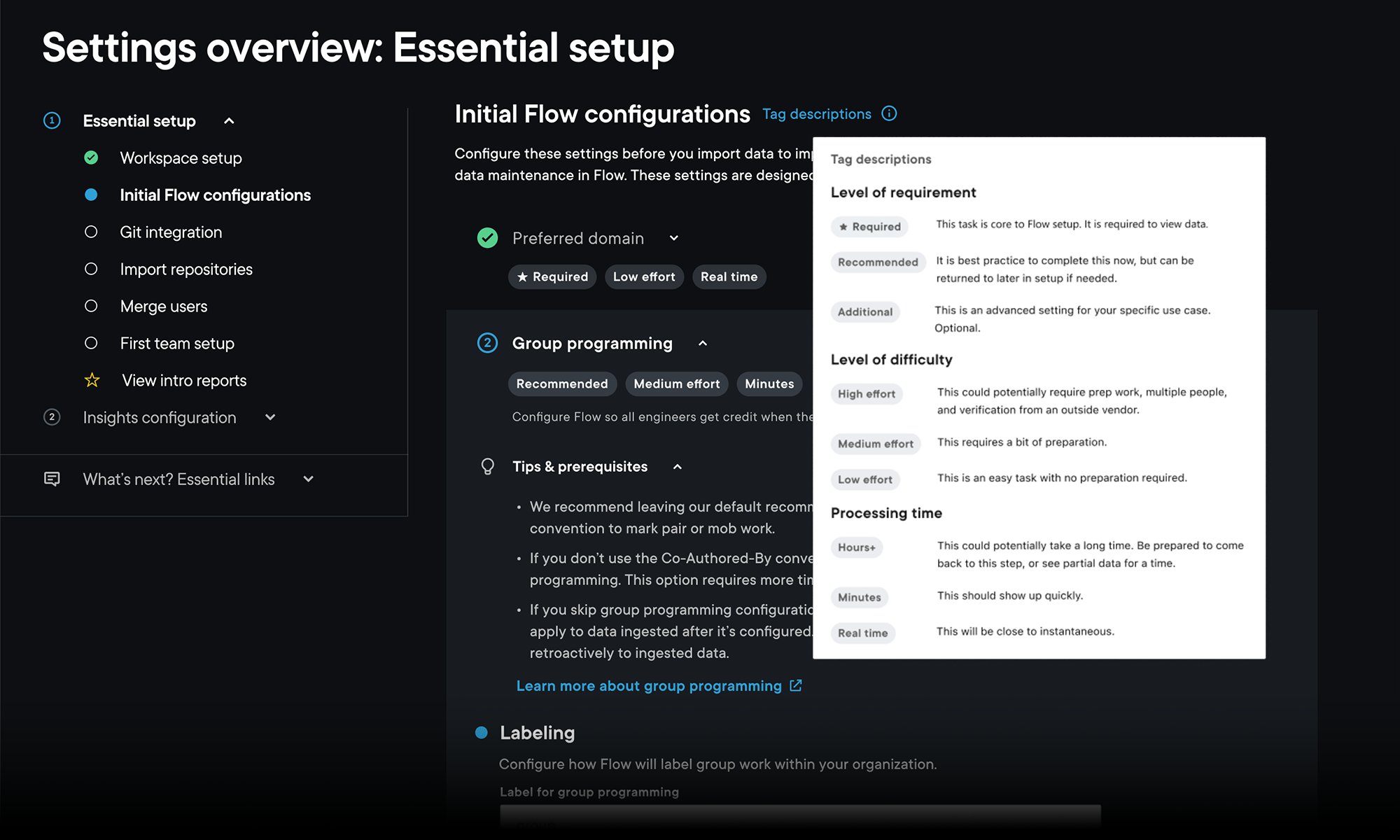Open First team setup in sidebar

tap(177, 343)
